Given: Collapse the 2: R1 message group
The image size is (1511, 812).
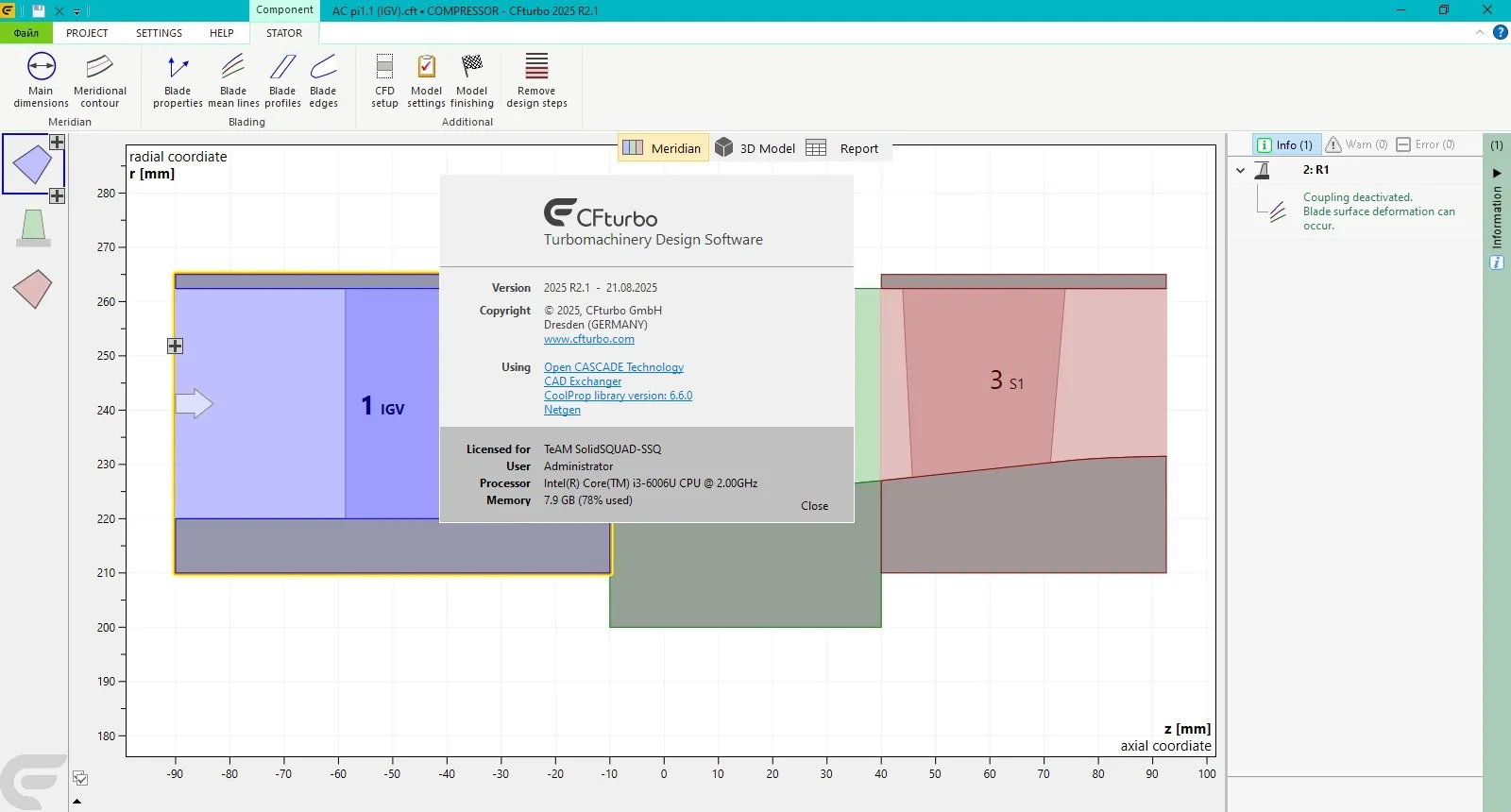Looking at the screenshot, I should point(1240,170).
